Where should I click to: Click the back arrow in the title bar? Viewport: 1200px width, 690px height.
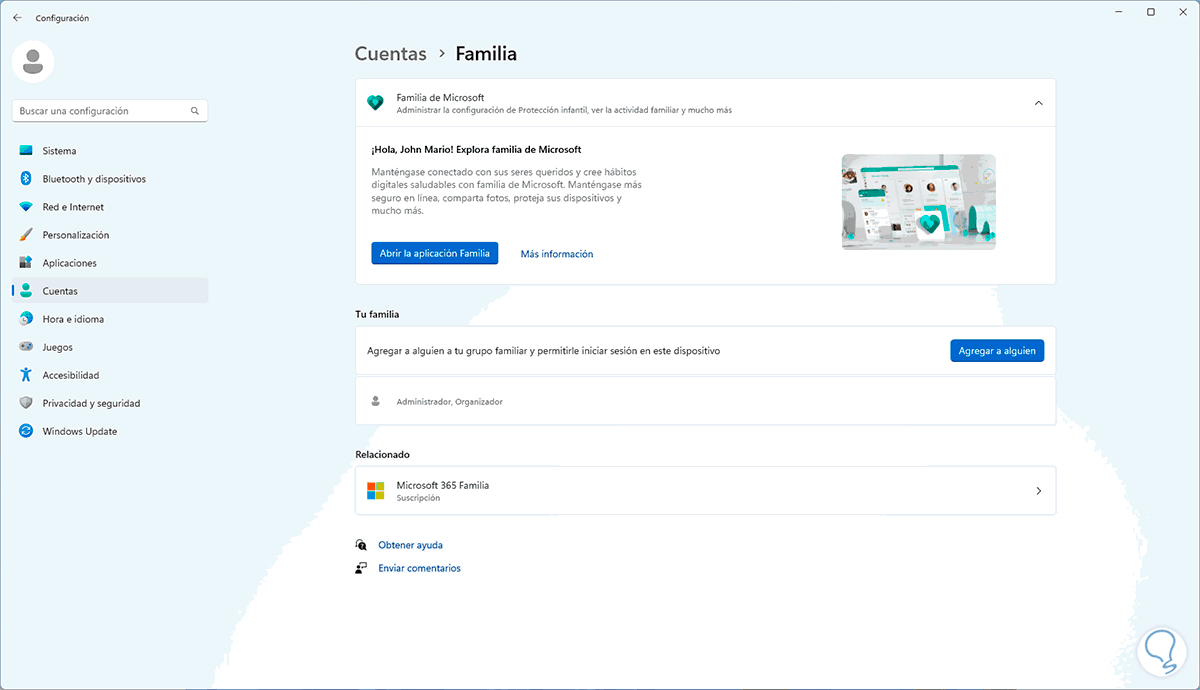click(x=17, y=18)
